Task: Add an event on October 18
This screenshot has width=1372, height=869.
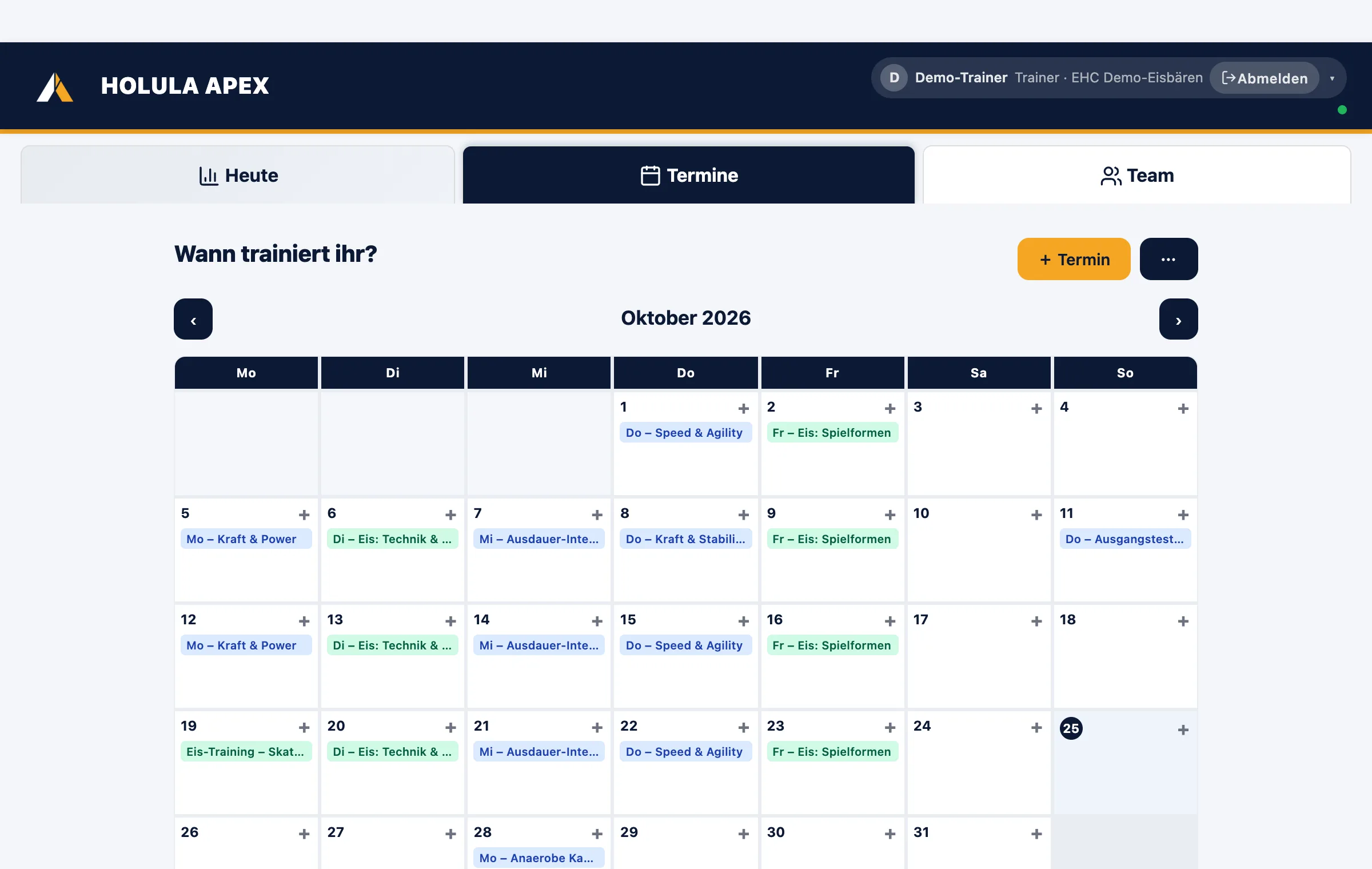Action: (x=1183, y=621)
